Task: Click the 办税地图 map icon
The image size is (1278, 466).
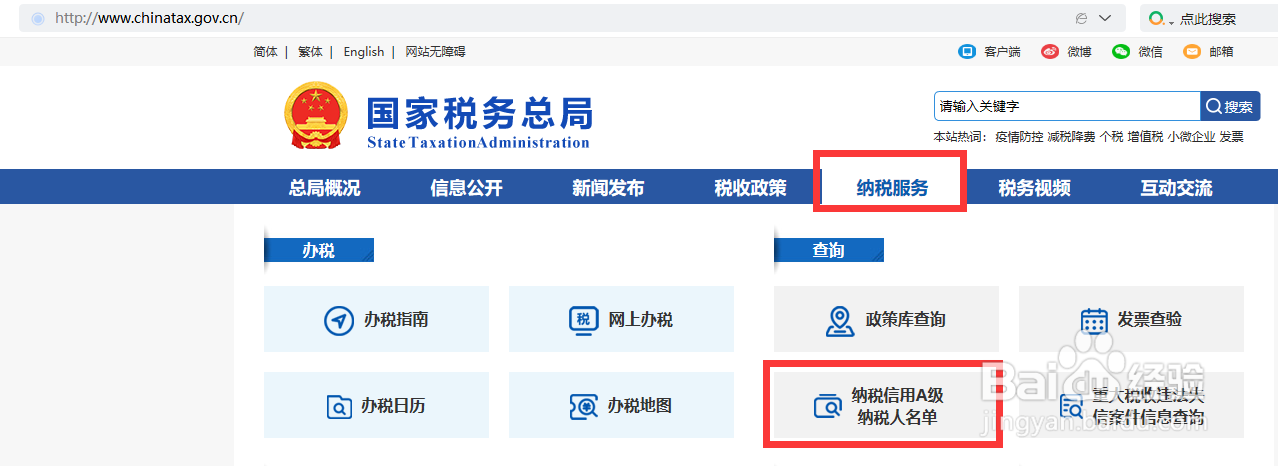Action: [x=583, y=407]
